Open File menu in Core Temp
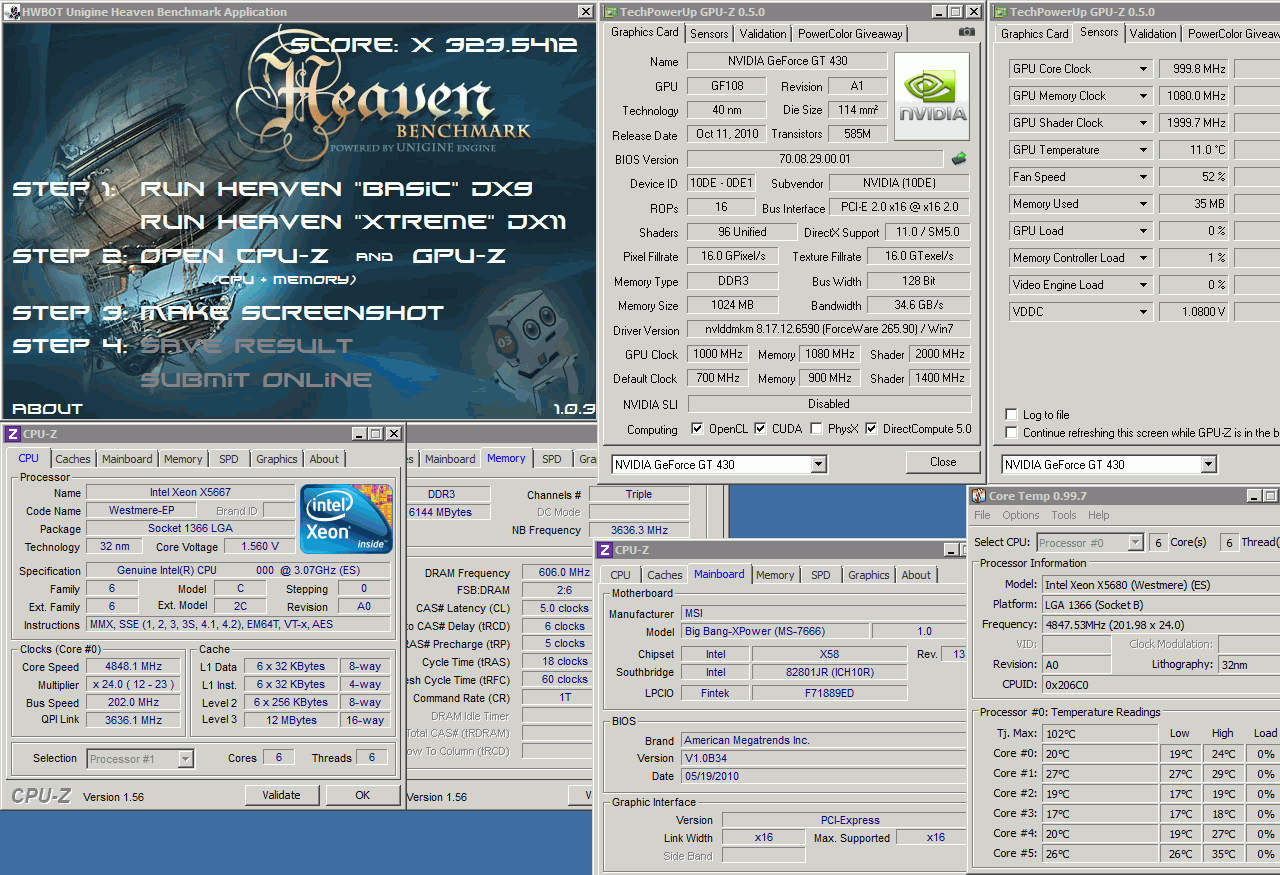The height and width of the screenshot is (875, 1280). pos(982,515)
